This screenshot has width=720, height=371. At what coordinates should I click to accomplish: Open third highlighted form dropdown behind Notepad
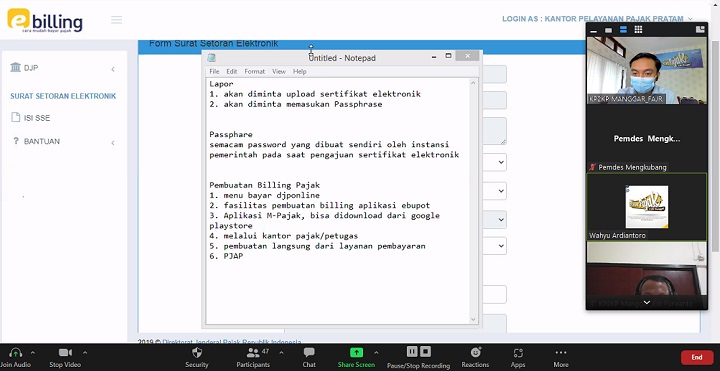click(501, 219)
